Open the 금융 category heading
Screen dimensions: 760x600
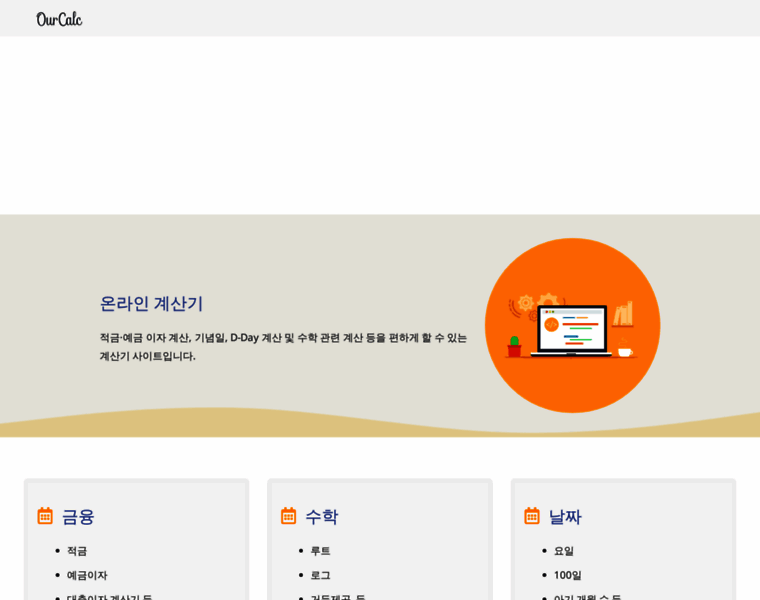[x=78, y=517]
